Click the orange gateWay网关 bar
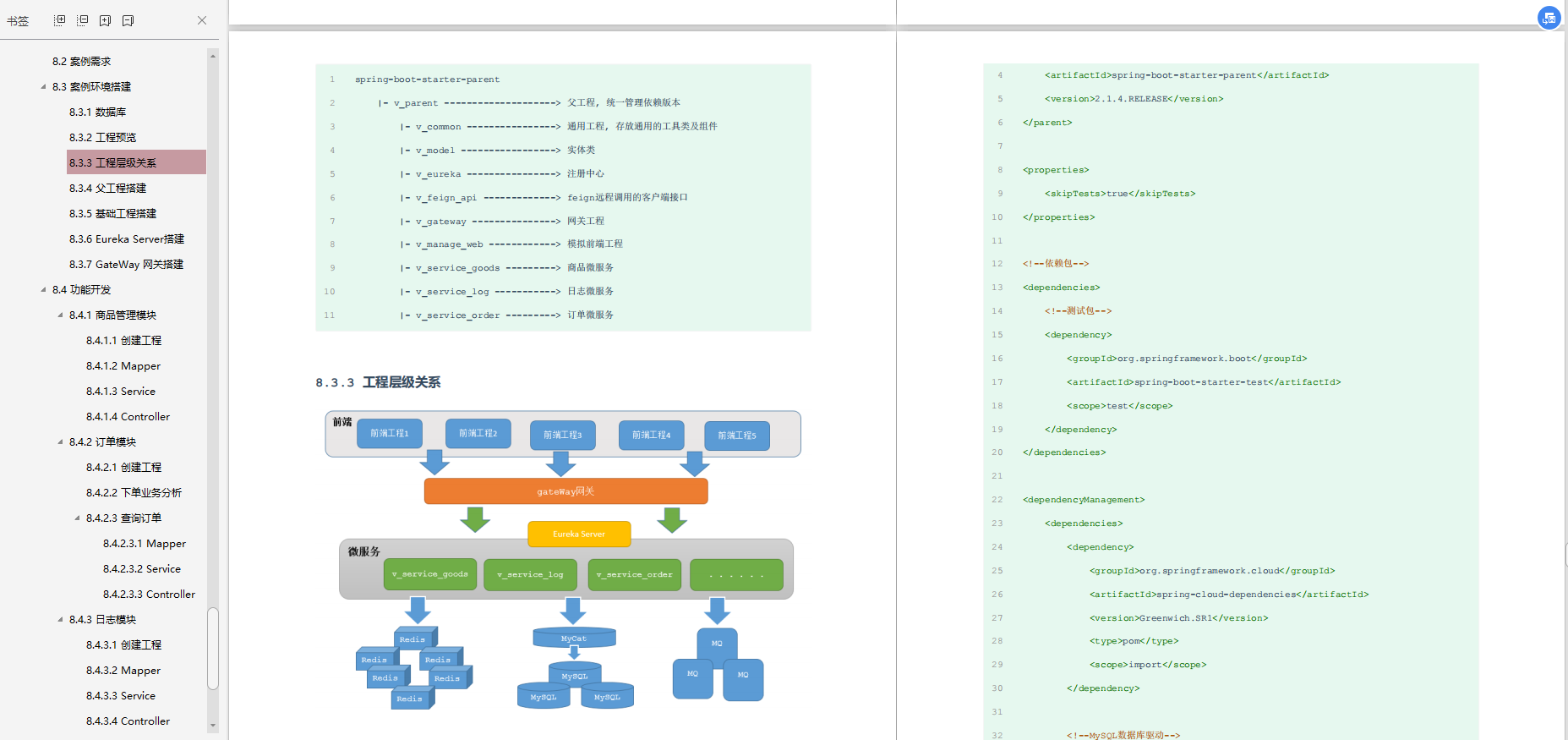The height and width of the screenshot is (740, 1568). 565,491
